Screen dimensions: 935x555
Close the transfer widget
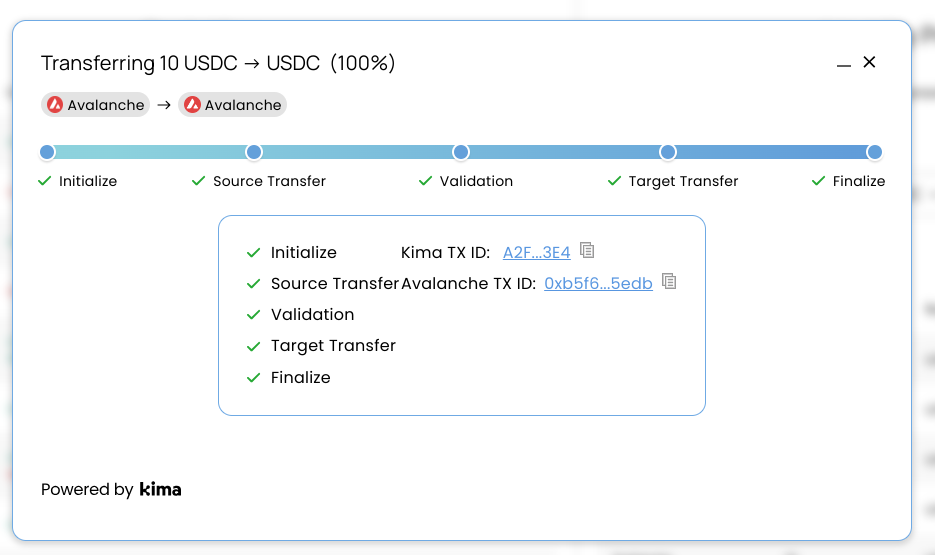point(869,62)
